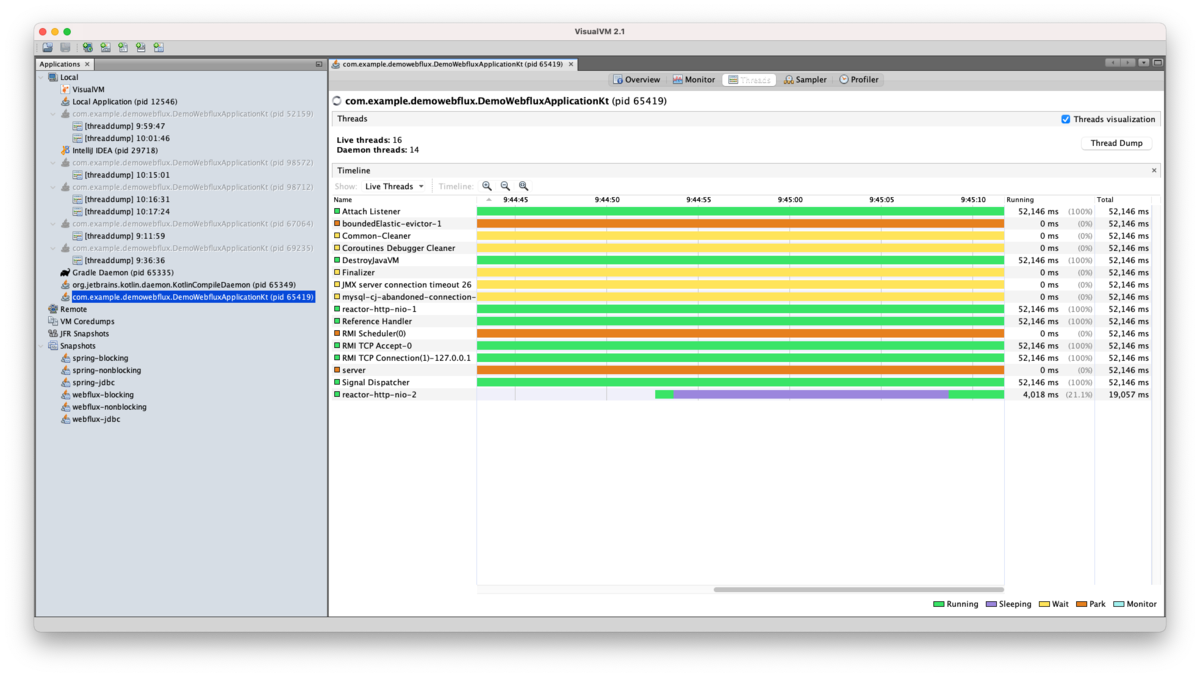
Task: Select the threaddump 9:11:59 entry
Action: point(125,236)
